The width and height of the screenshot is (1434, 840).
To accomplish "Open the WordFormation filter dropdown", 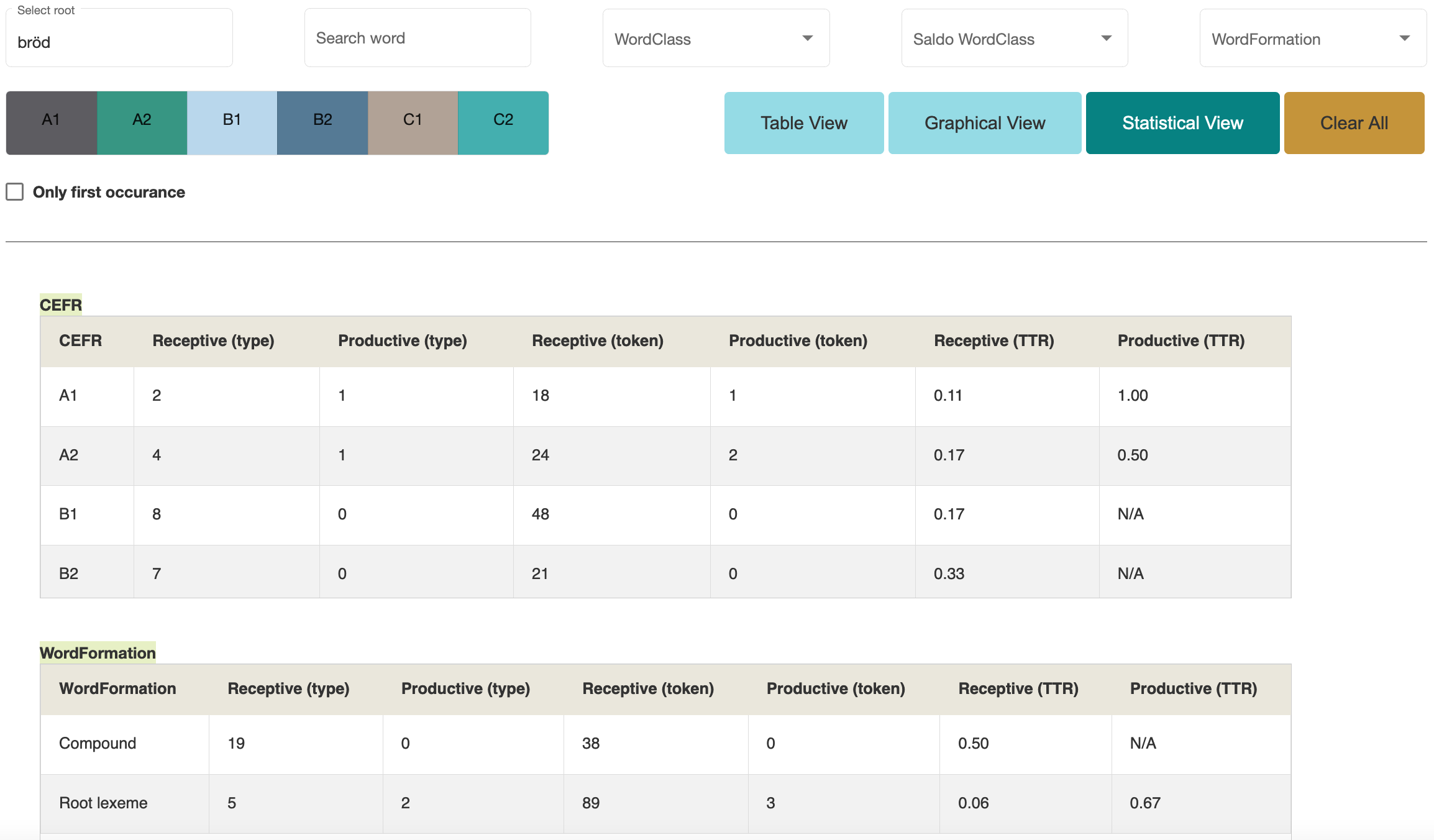I will 1312,39.
